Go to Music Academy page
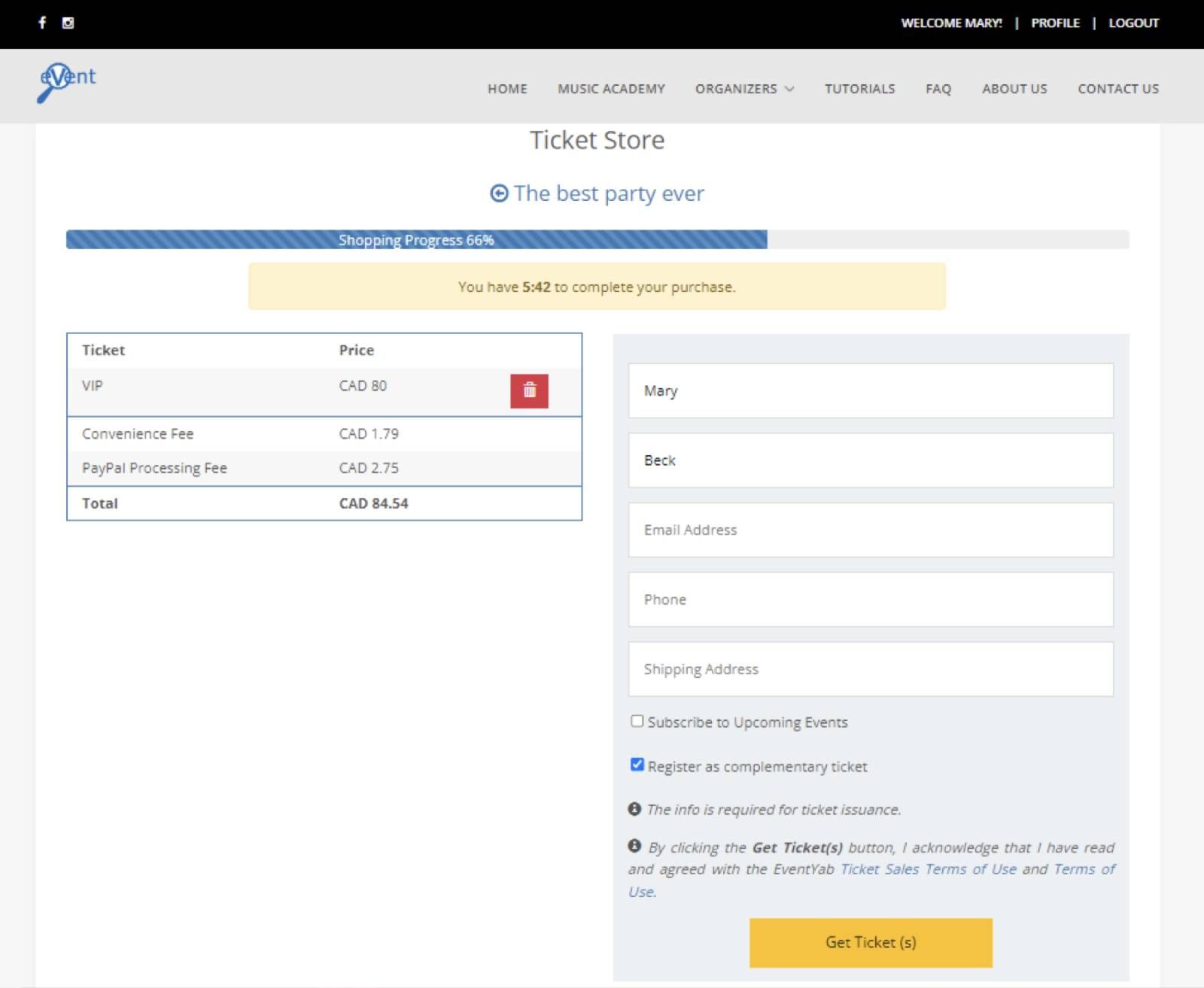The height and width of the screenshot is (988, 1204). point(611,89)
